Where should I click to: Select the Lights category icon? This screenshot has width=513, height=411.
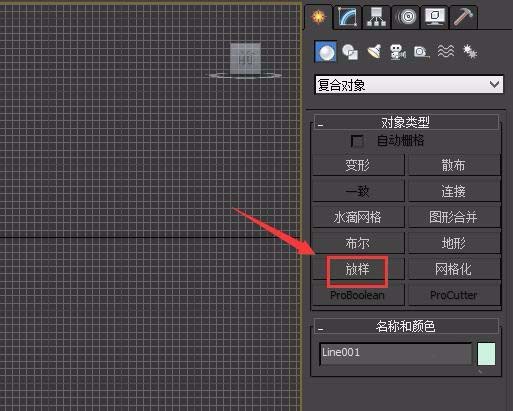coord(374,52)
